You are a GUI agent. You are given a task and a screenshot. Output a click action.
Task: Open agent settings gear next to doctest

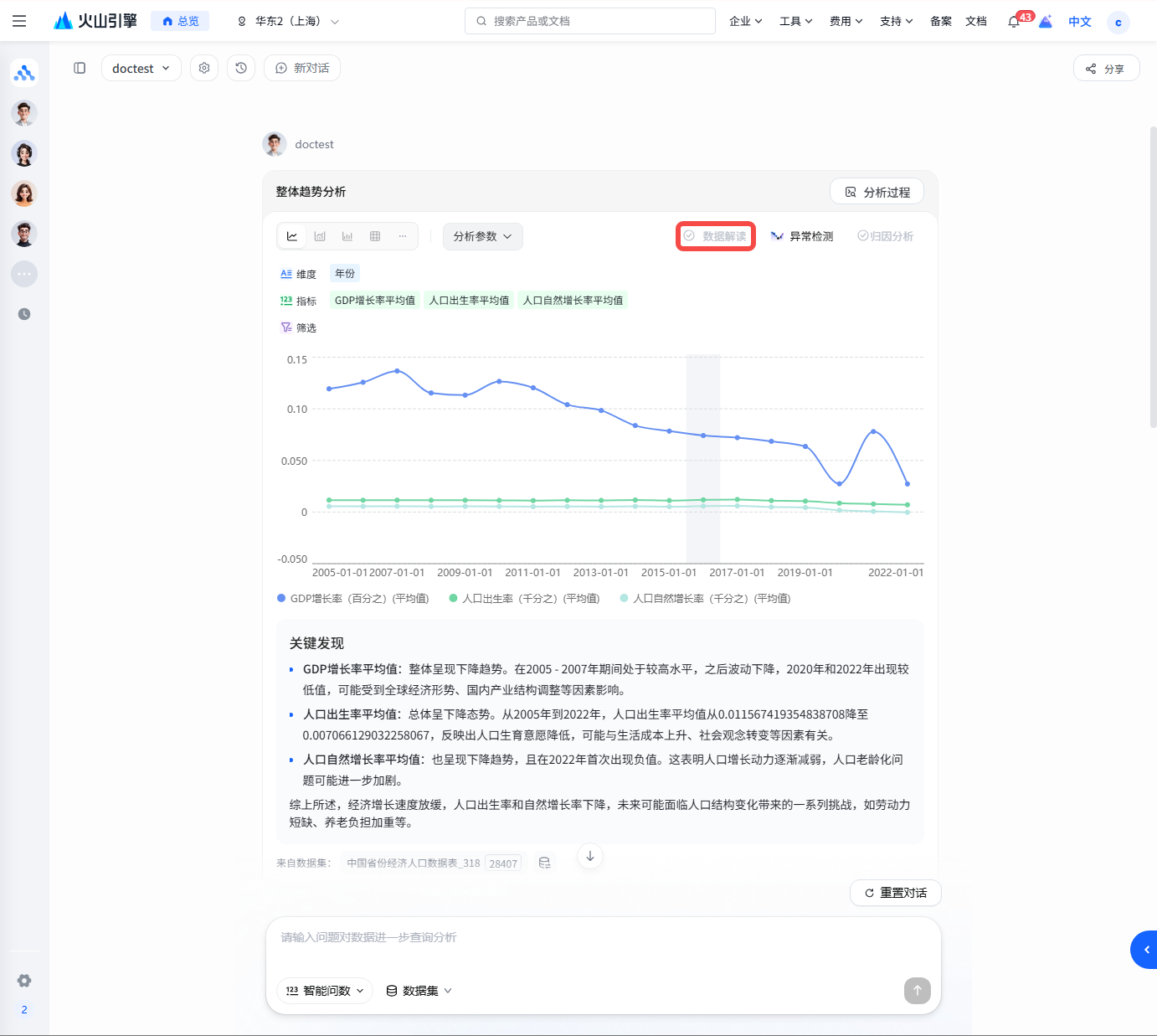click(x=204, y=68)
